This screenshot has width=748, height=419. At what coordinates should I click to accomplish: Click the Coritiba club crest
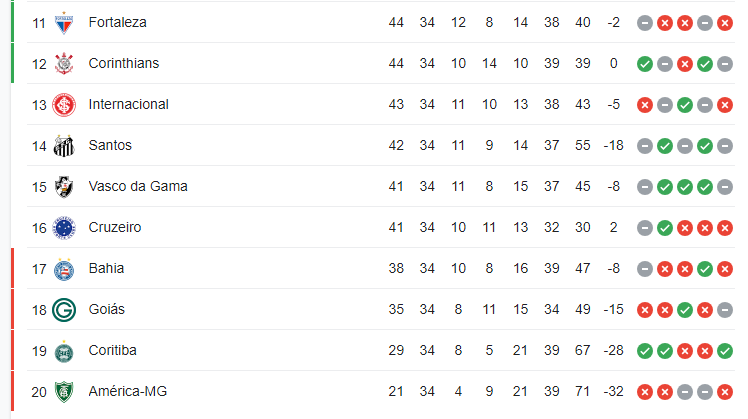pyautogui.click(x=64, y=352)
